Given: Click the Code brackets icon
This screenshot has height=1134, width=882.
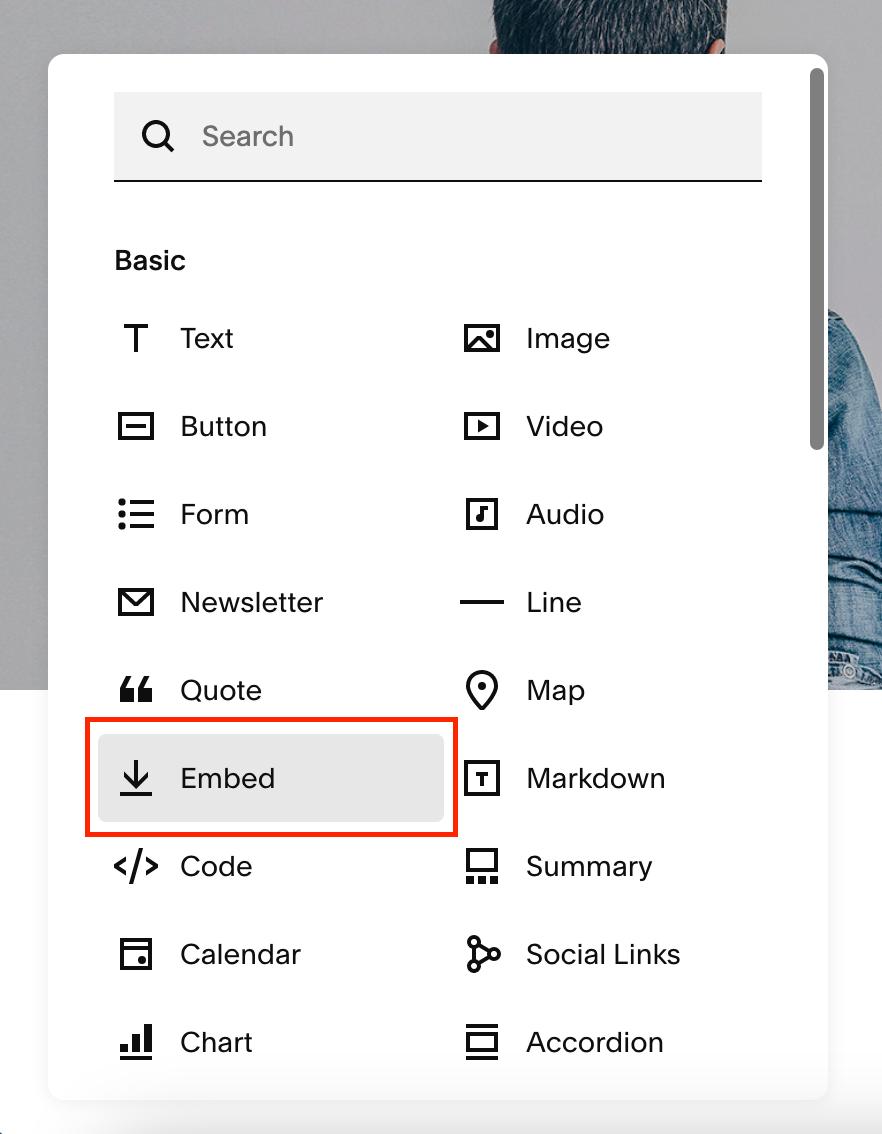Looking at the screenshot, I should pyautogui.click(x=136, y=866).
